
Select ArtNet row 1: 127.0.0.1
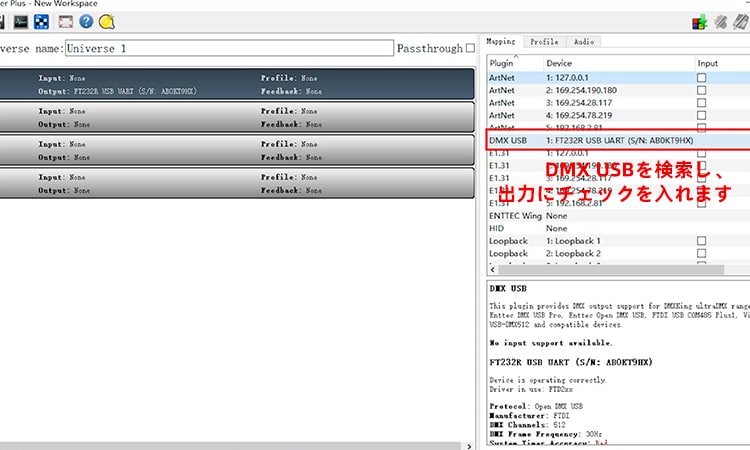tap(619, 77)
